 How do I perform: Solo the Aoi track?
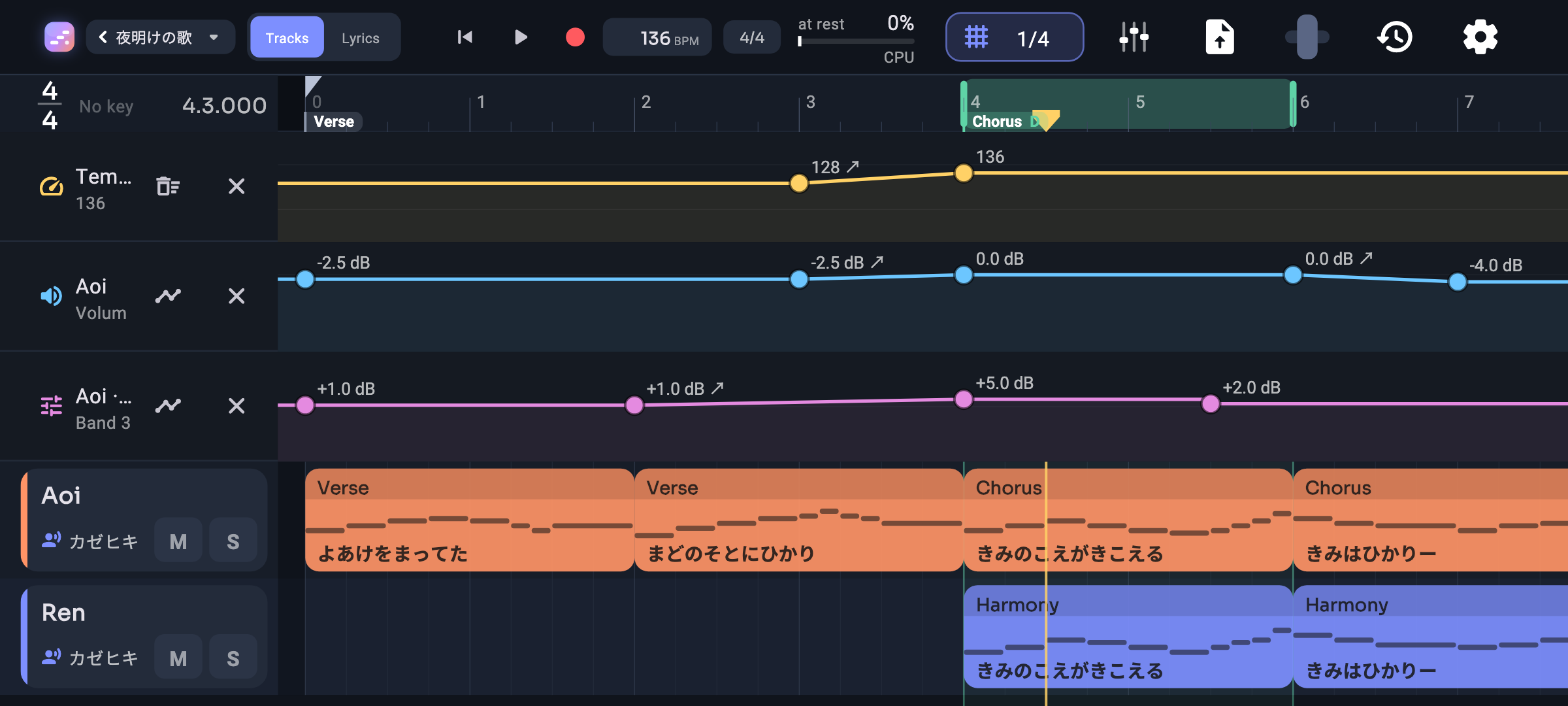click(x=233, y=541)
